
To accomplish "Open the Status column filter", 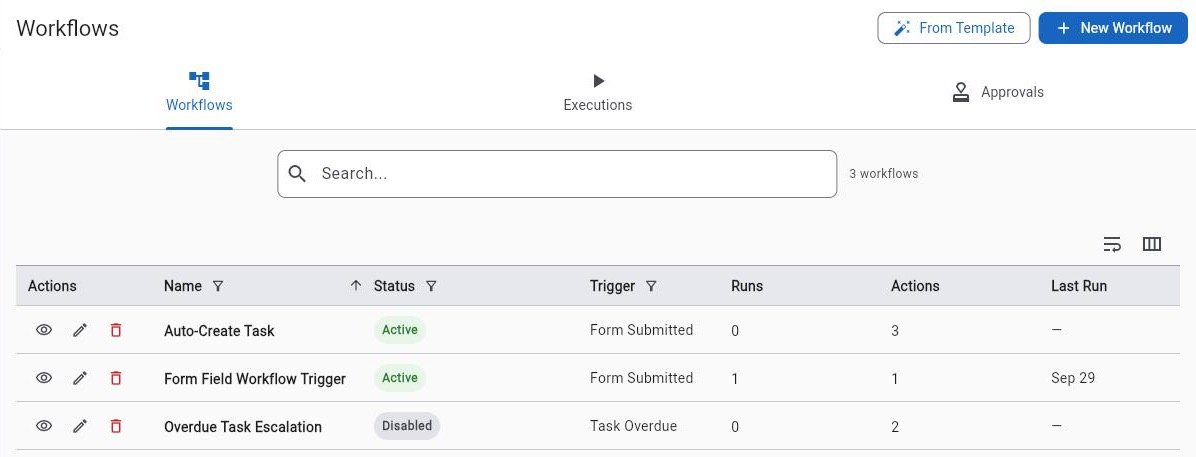I will click(x=431, y=286).
